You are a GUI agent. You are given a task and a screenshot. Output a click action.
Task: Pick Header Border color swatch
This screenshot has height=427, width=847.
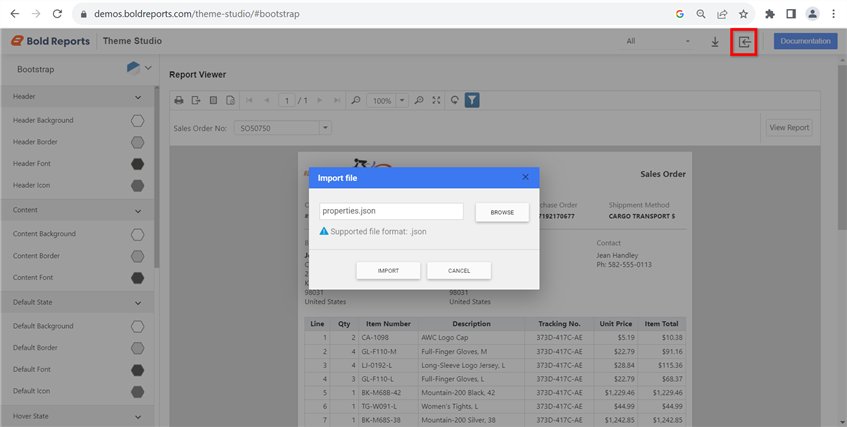[x=138, y=142]
